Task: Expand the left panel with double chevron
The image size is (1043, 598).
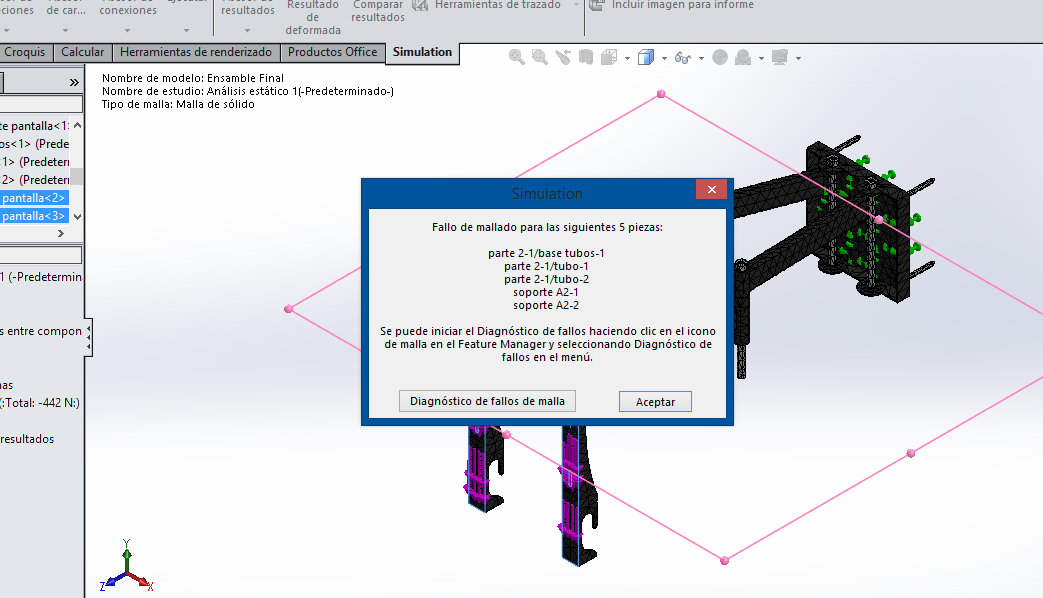Action: coord(74,82)
